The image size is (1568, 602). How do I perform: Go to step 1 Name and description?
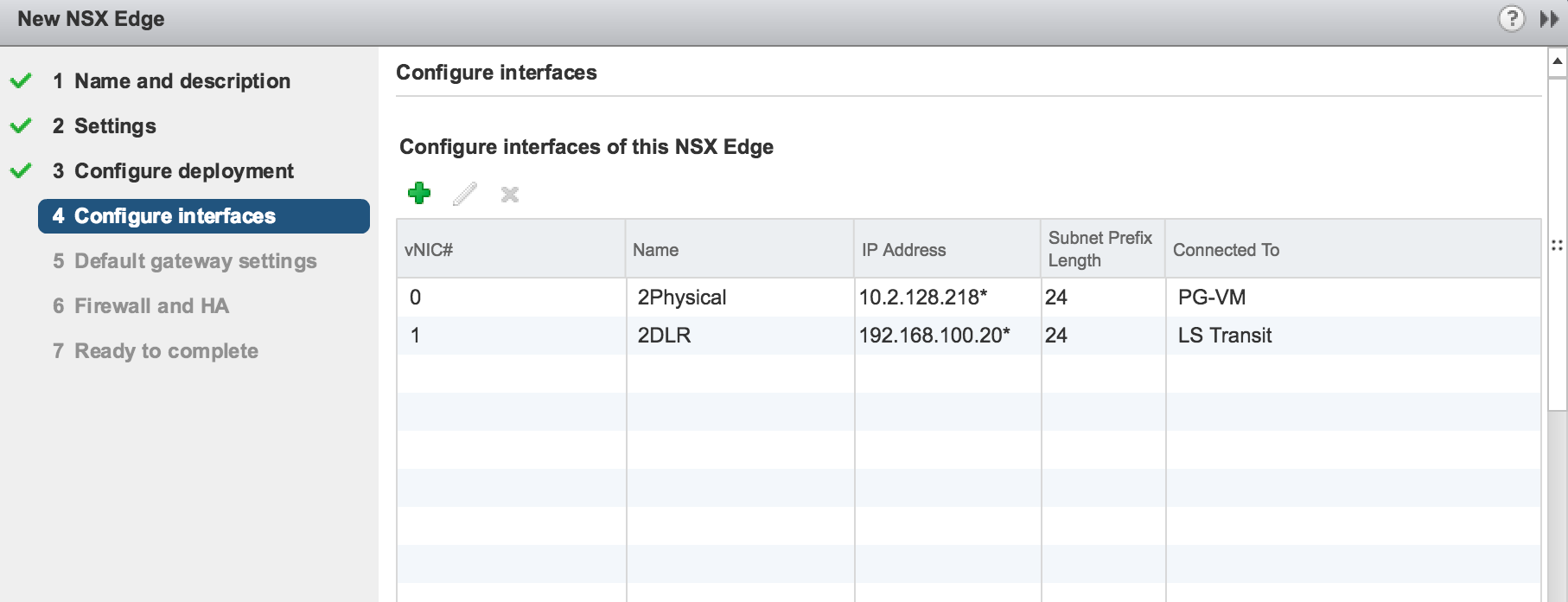tap(171, 81)
